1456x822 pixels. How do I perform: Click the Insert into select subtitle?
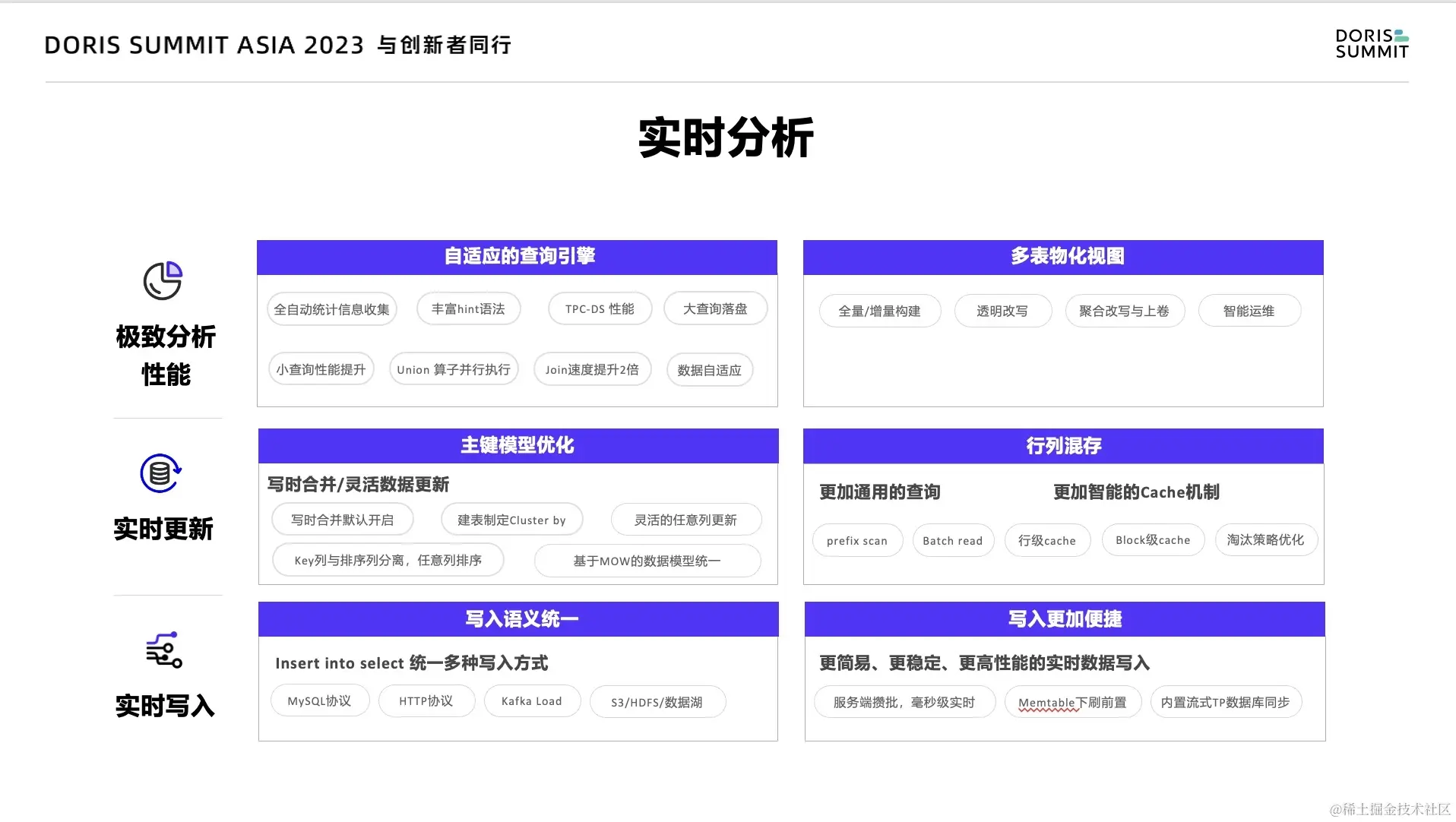[x=411, y=662]
